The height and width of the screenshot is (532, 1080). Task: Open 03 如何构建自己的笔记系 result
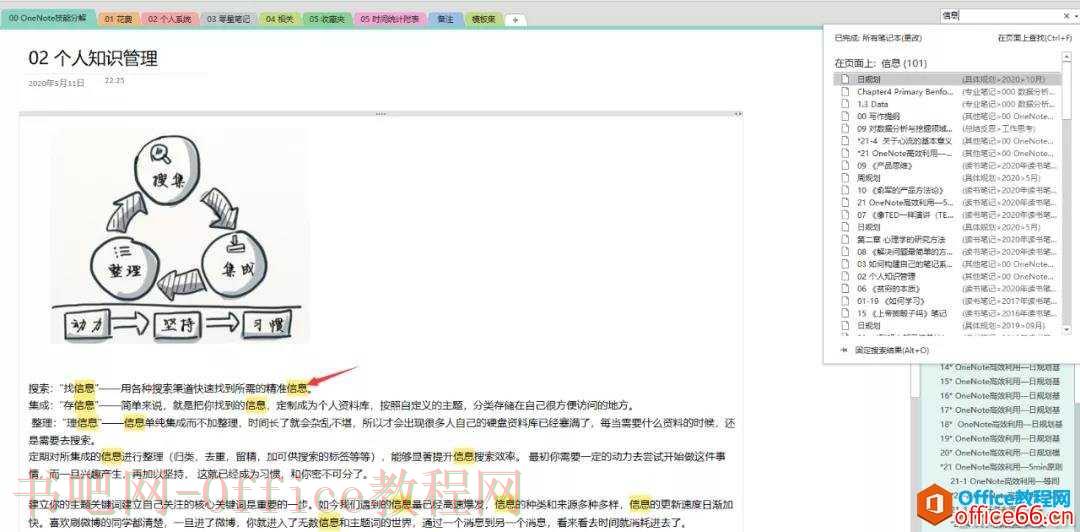tap(948, 264)
